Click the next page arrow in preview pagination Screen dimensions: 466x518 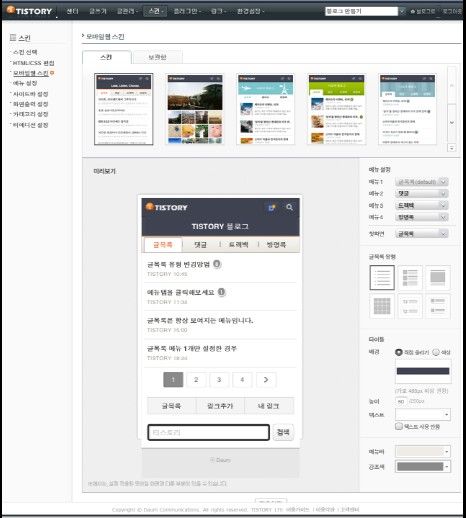[x=266, y=380]
